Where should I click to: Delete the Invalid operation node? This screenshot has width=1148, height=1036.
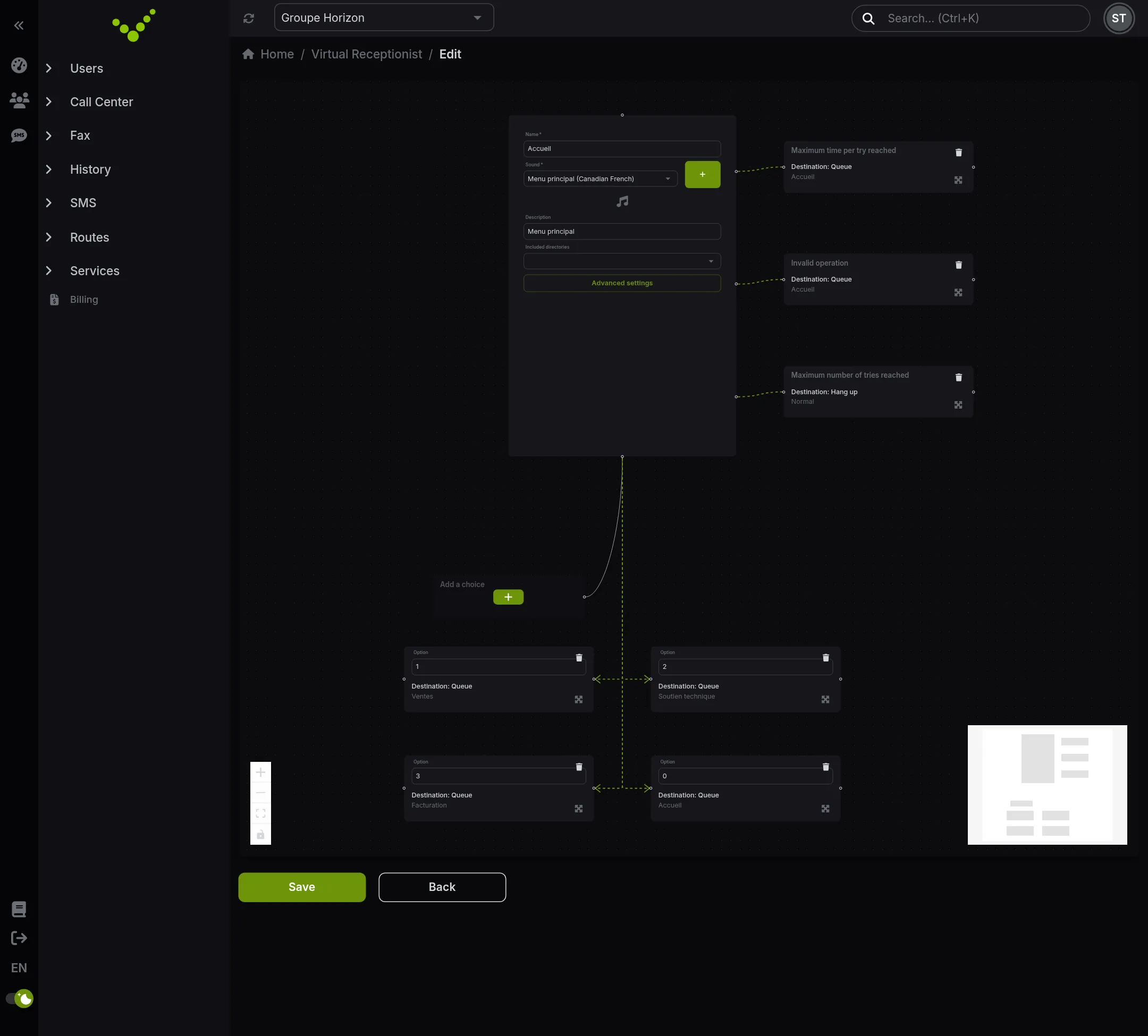coord(958,265)
